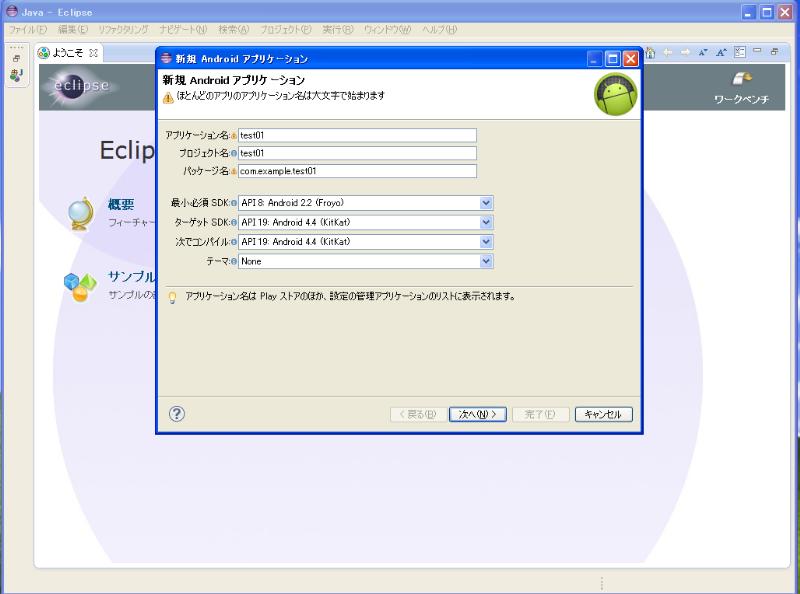
Task: Select the ようこそ tab
Action: pos(68,53)
